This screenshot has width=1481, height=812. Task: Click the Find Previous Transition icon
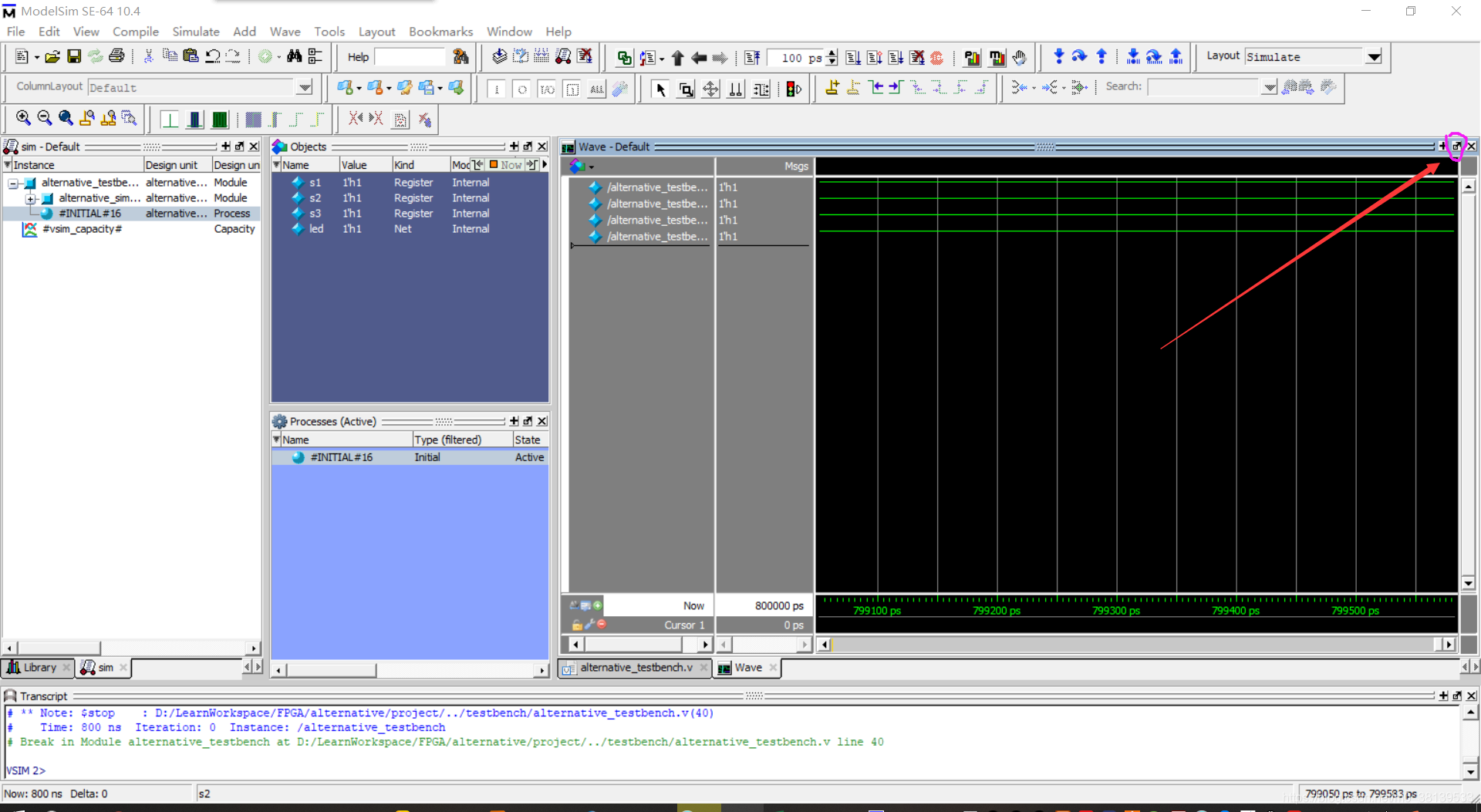(x=875, y=87)
